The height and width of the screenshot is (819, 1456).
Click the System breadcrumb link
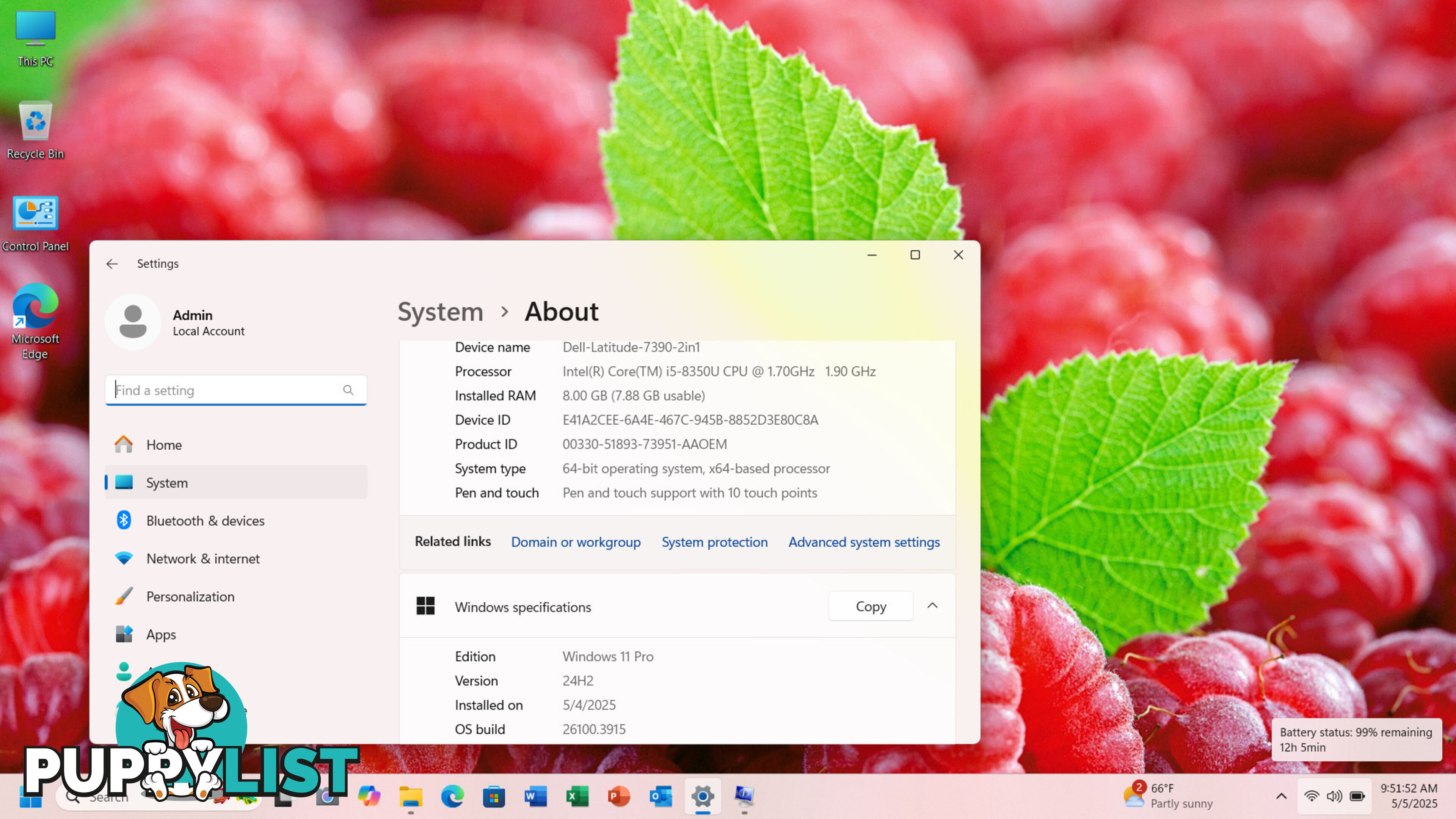pos(440,312)
